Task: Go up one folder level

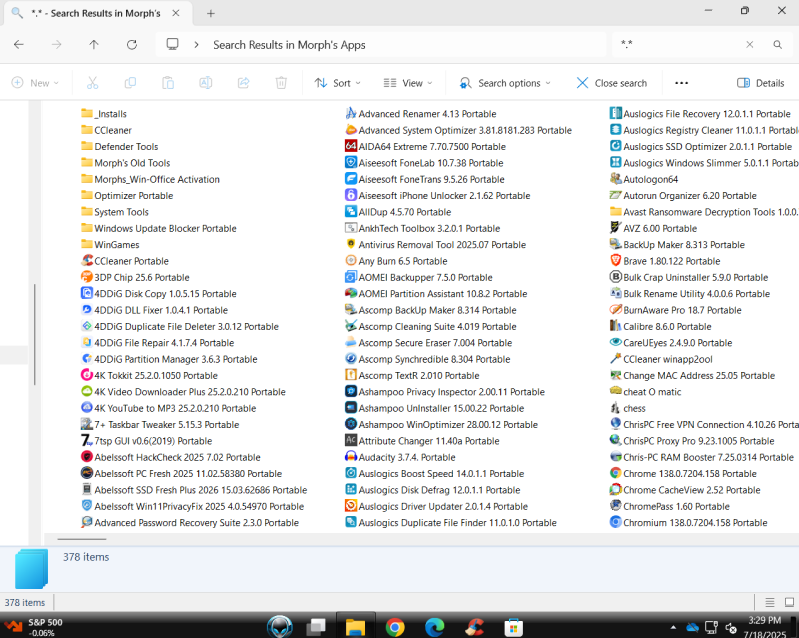Action: [94, 45]
